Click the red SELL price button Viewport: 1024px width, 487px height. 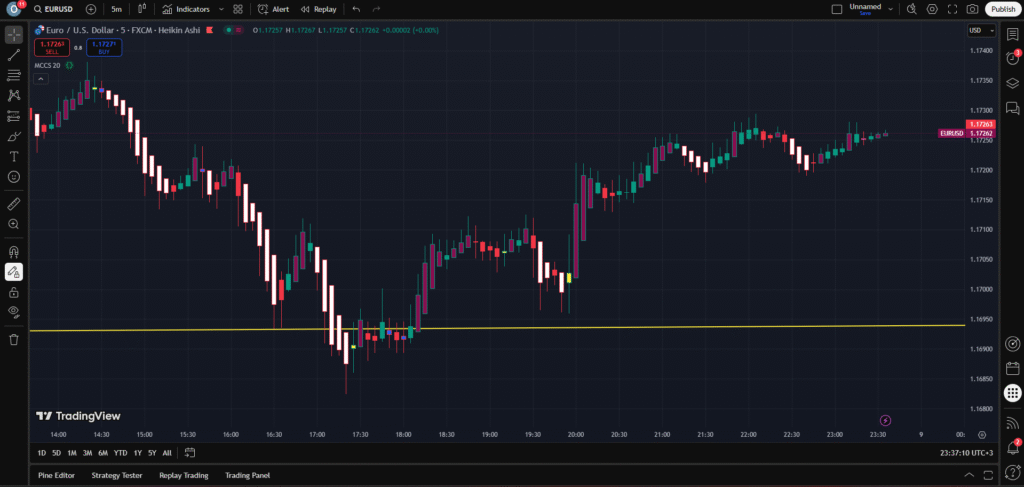click(52, 47)
